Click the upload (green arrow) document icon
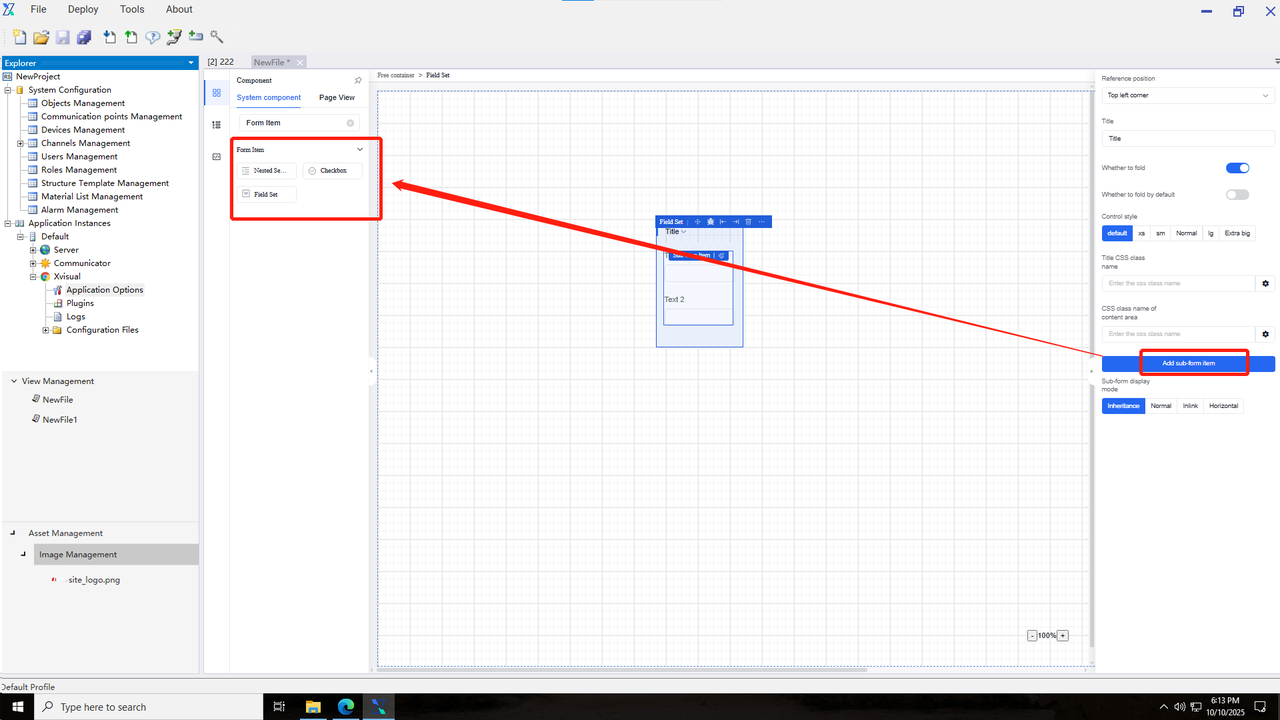1280x720 pixels. point(131,37)
